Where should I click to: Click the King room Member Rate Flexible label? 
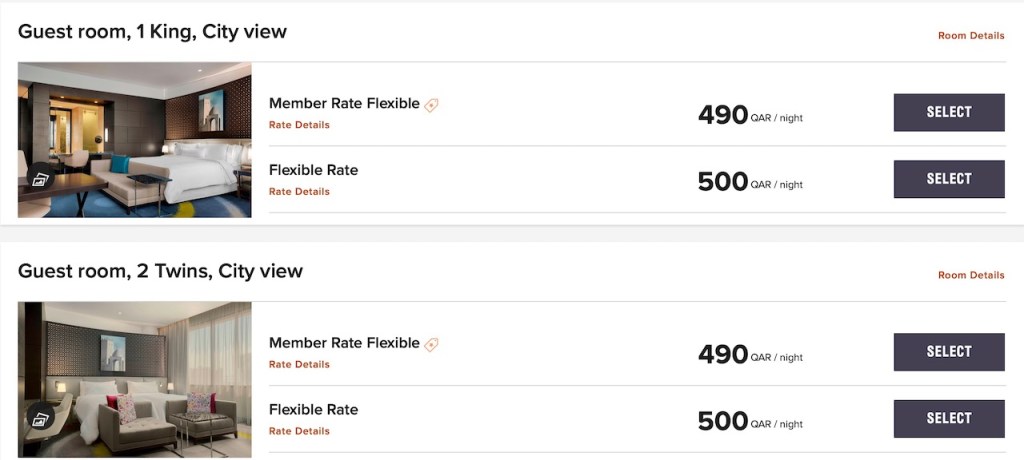344,103
